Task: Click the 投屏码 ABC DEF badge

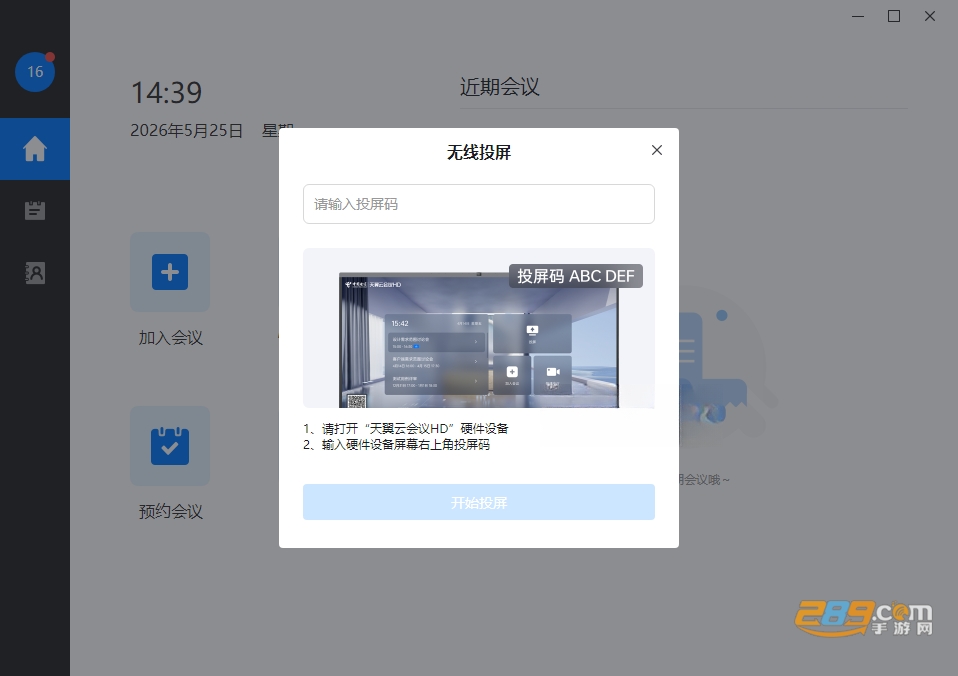Action: pos(576,276)
